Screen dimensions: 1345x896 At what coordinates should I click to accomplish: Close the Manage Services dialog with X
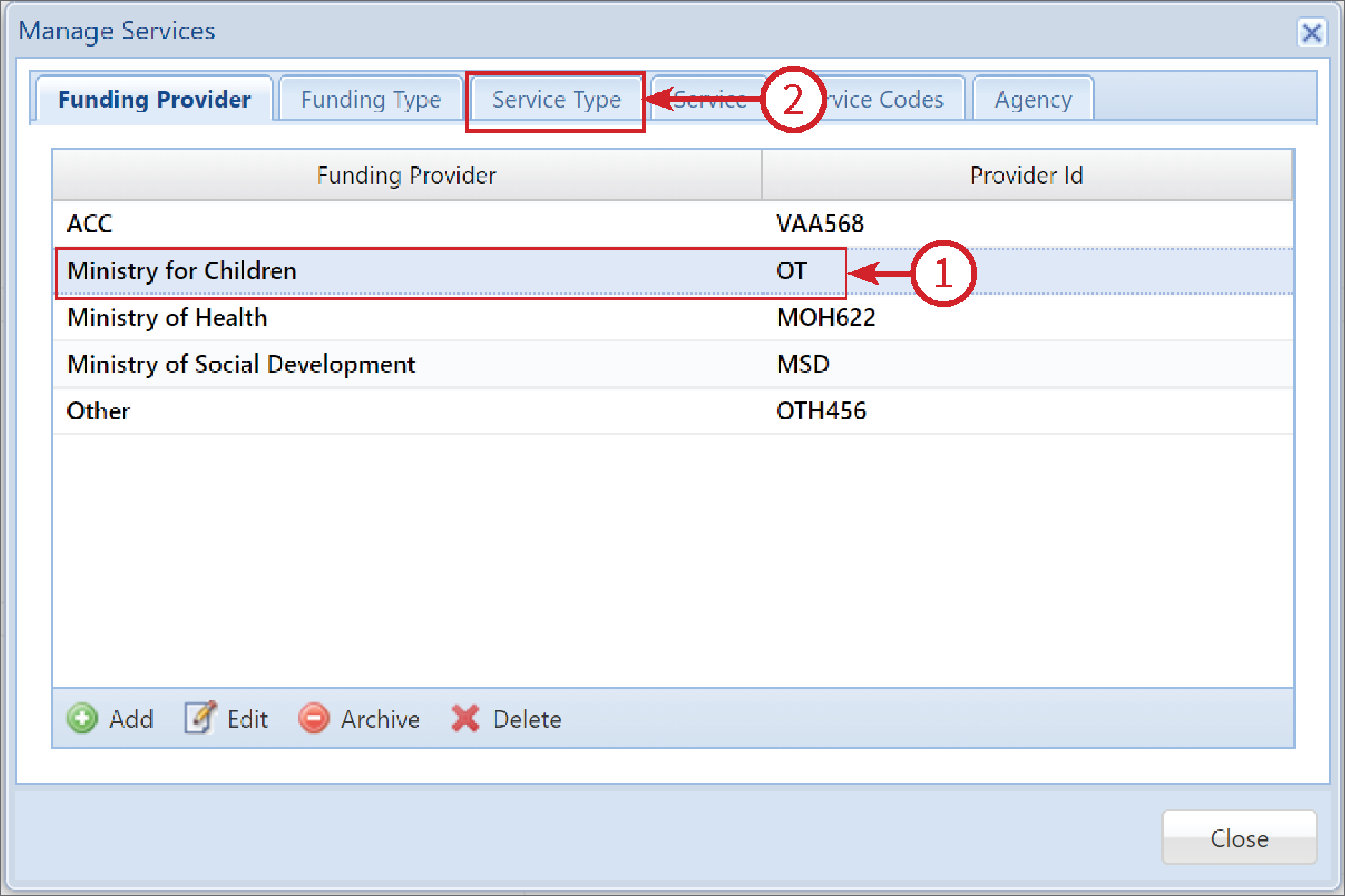pyautogui.click(x=1311, y=32)
